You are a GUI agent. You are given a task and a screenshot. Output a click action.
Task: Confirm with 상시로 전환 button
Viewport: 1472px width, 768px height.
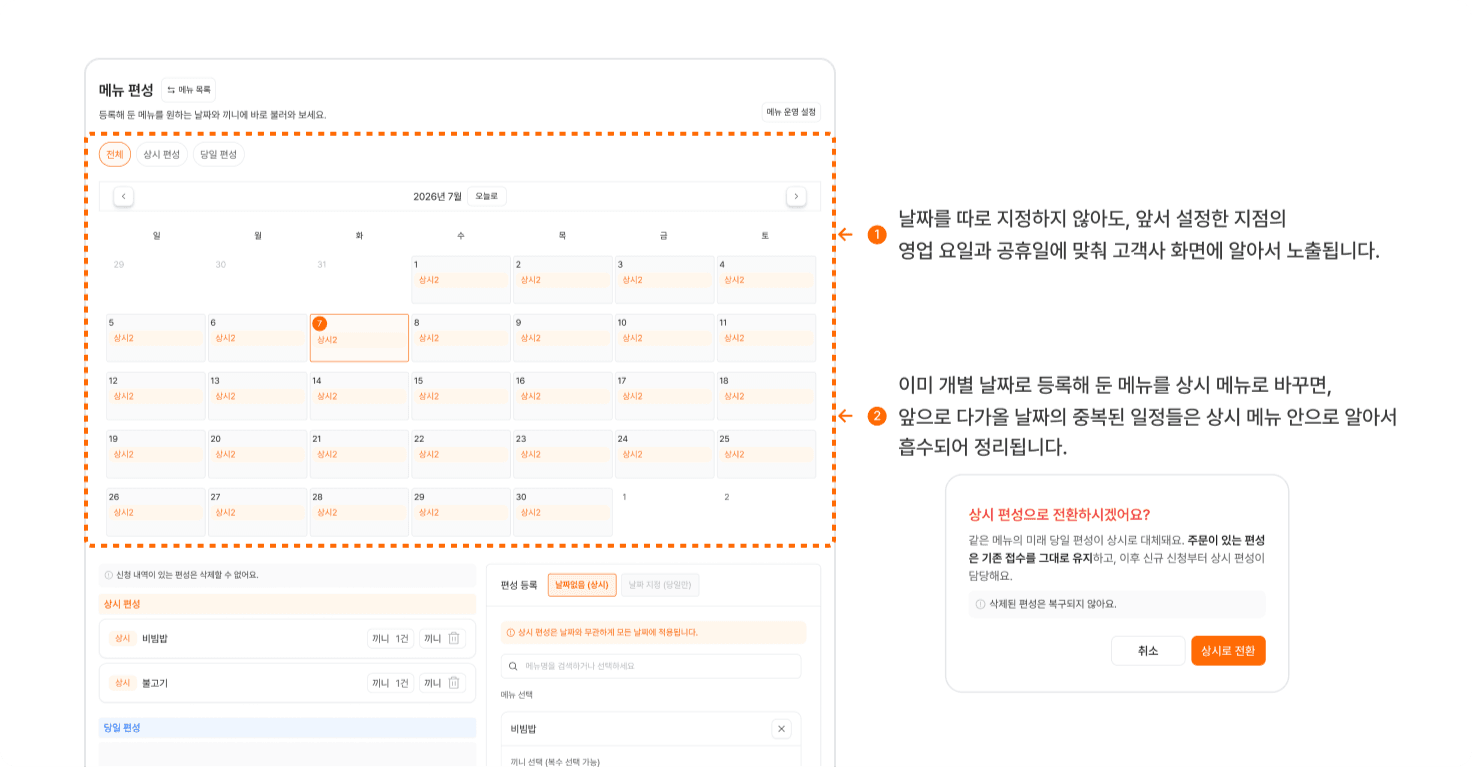tap(1228, 651)
